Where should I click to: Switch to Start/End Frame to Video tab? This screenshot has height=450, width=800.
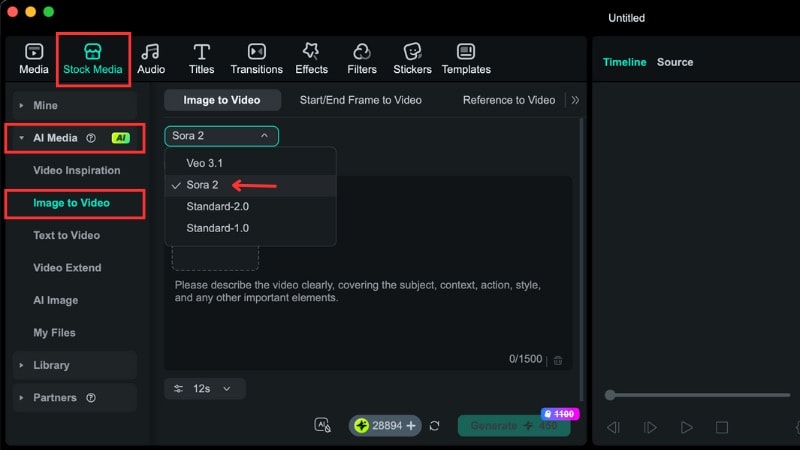(x=361, y=100)
